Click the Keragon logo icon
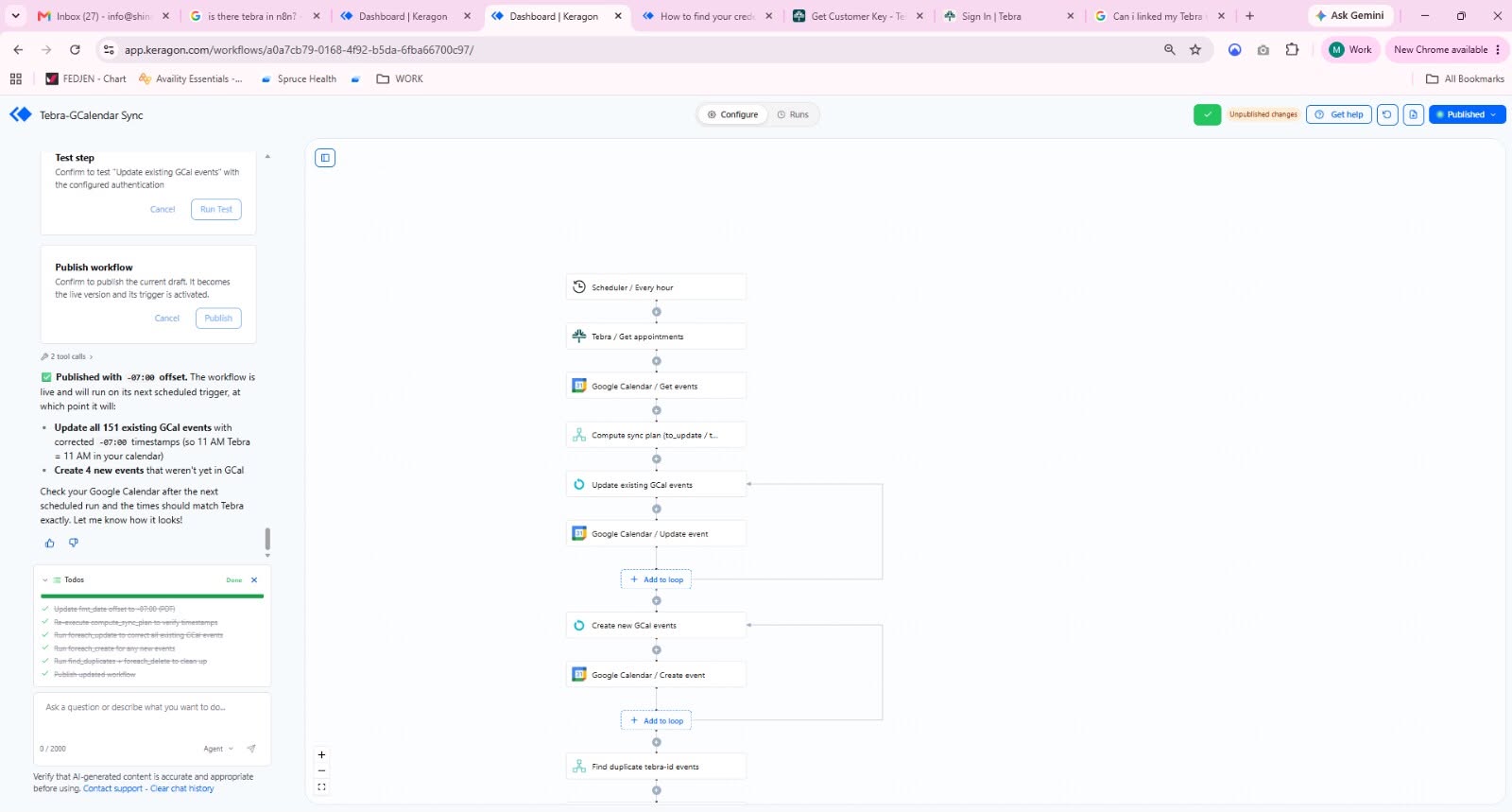This screenshot has width=1512, height=812. pyautogui.click(x=20, y=114)
